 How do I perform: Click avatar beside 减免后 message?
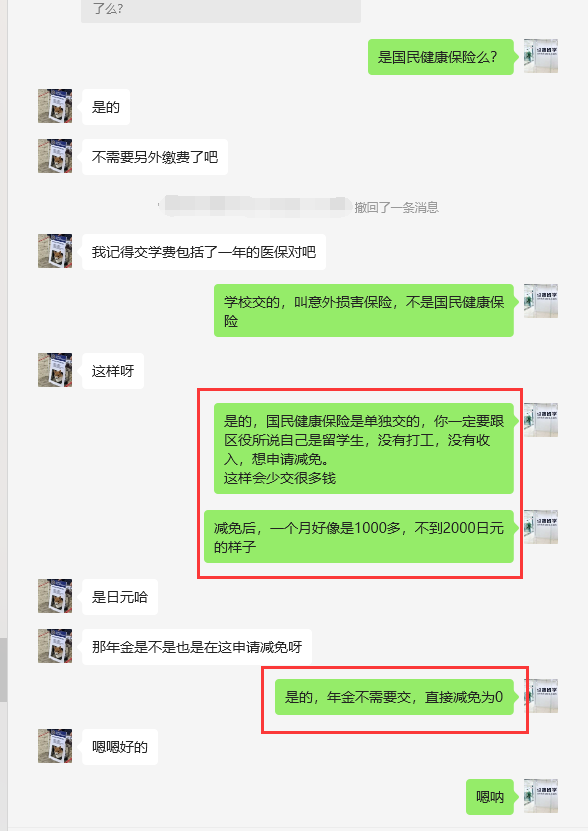pos(541,527)
